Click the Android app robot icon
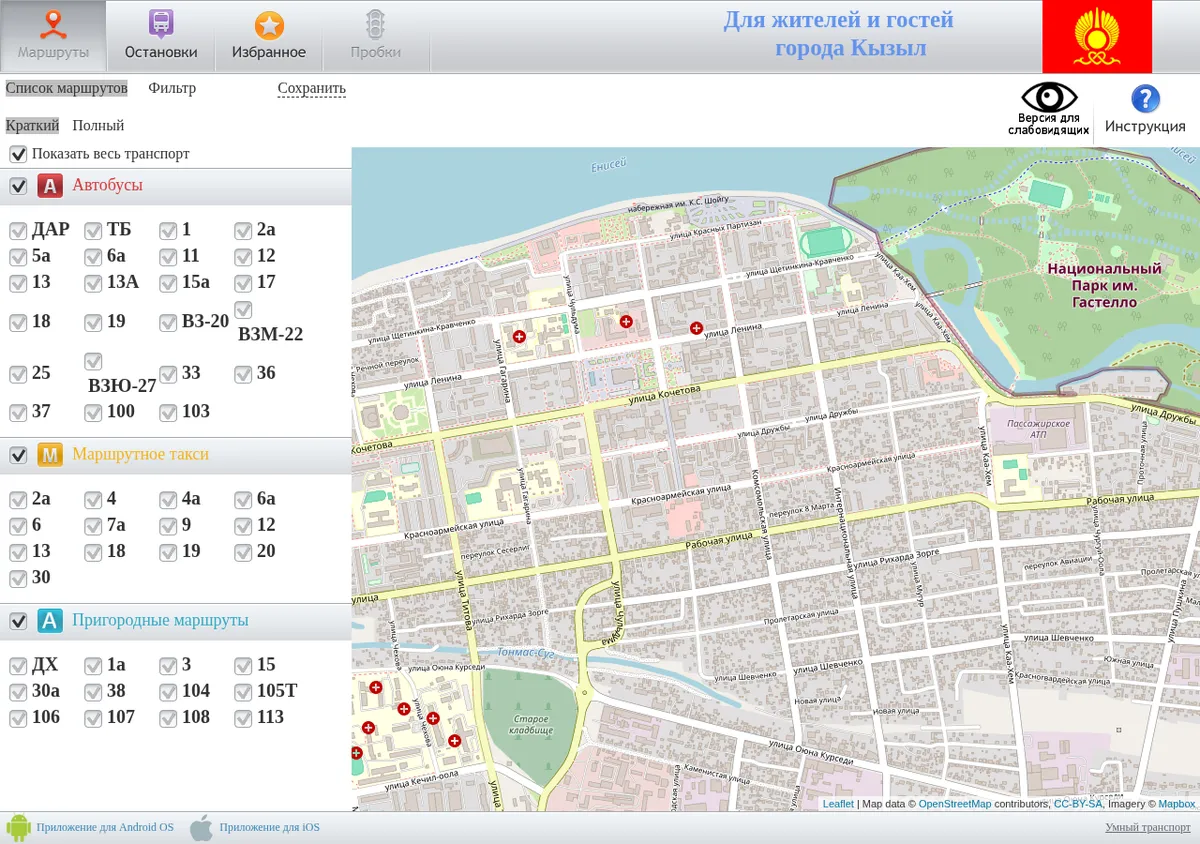 coord(18,827)
